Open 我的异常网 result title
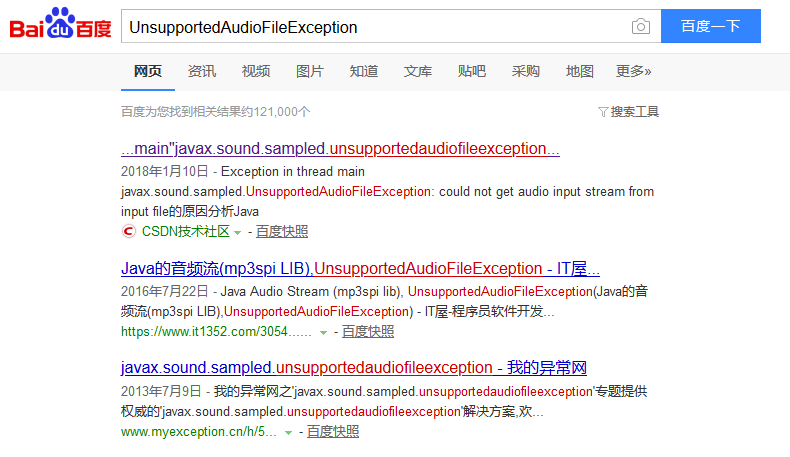Viewport: 790px width, 457px height. click(x=354, y=368)
